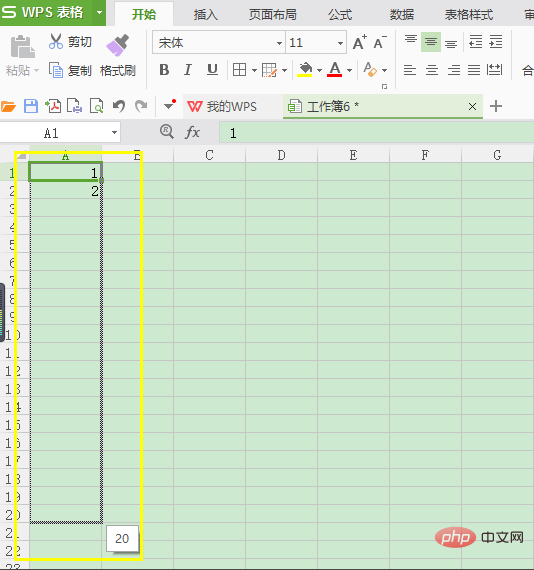
Task: Expand the paste options arrow
Action: (x=36, y=70)
